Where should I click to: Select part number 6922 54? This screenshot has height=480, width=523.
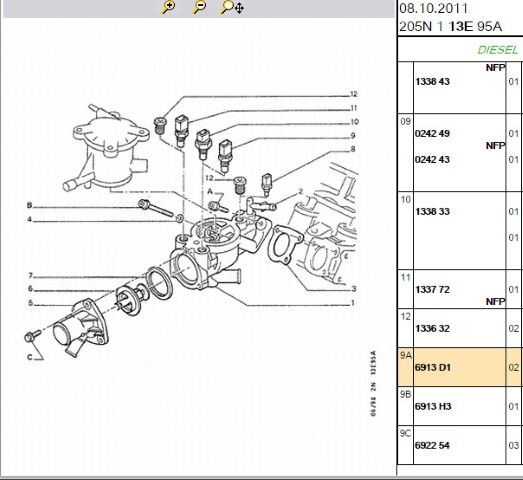[432, 446]
